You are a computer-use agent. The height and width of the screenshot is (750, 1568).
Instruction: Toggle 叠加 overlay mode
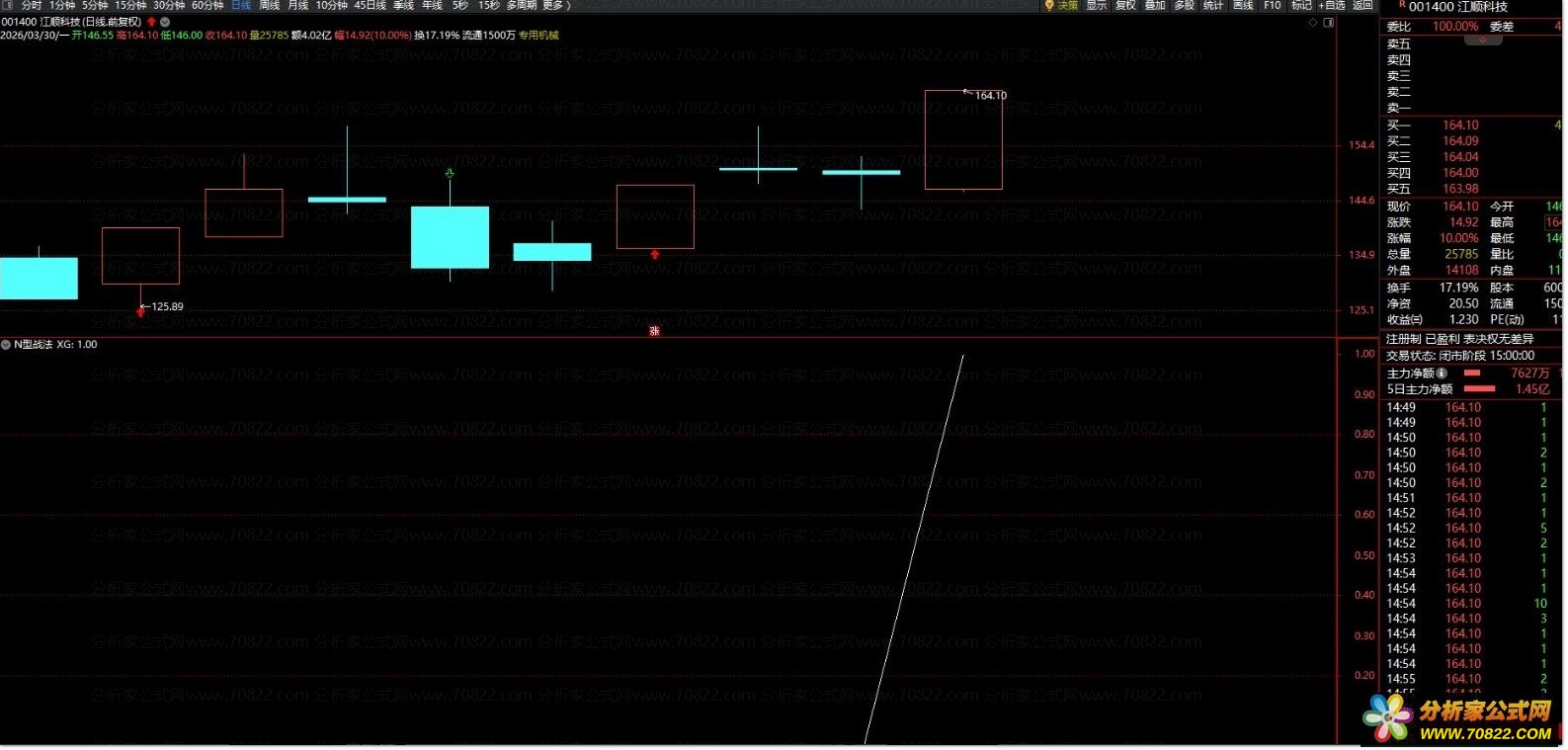coord(1154,6)
